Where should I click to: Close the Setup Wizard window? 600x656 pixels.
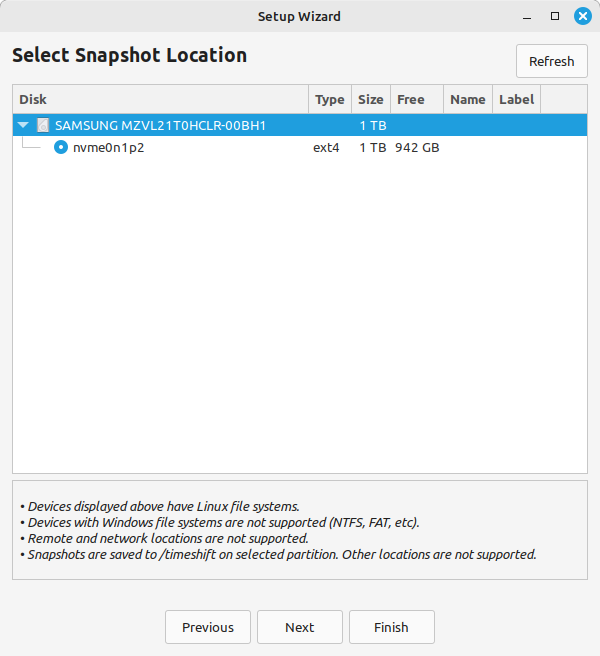coord(582,16)
